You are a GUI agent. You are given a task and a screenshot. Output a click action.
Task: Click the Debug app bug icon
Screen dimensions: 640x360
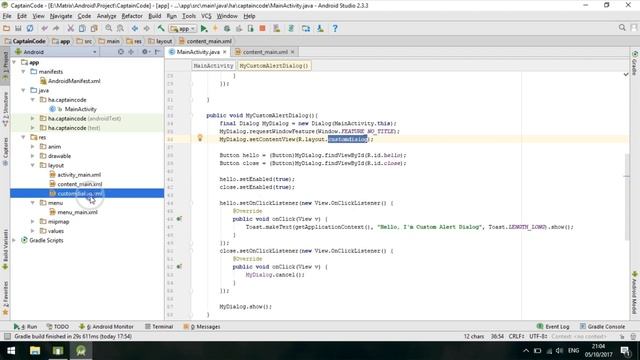click(x=227, y=29)
